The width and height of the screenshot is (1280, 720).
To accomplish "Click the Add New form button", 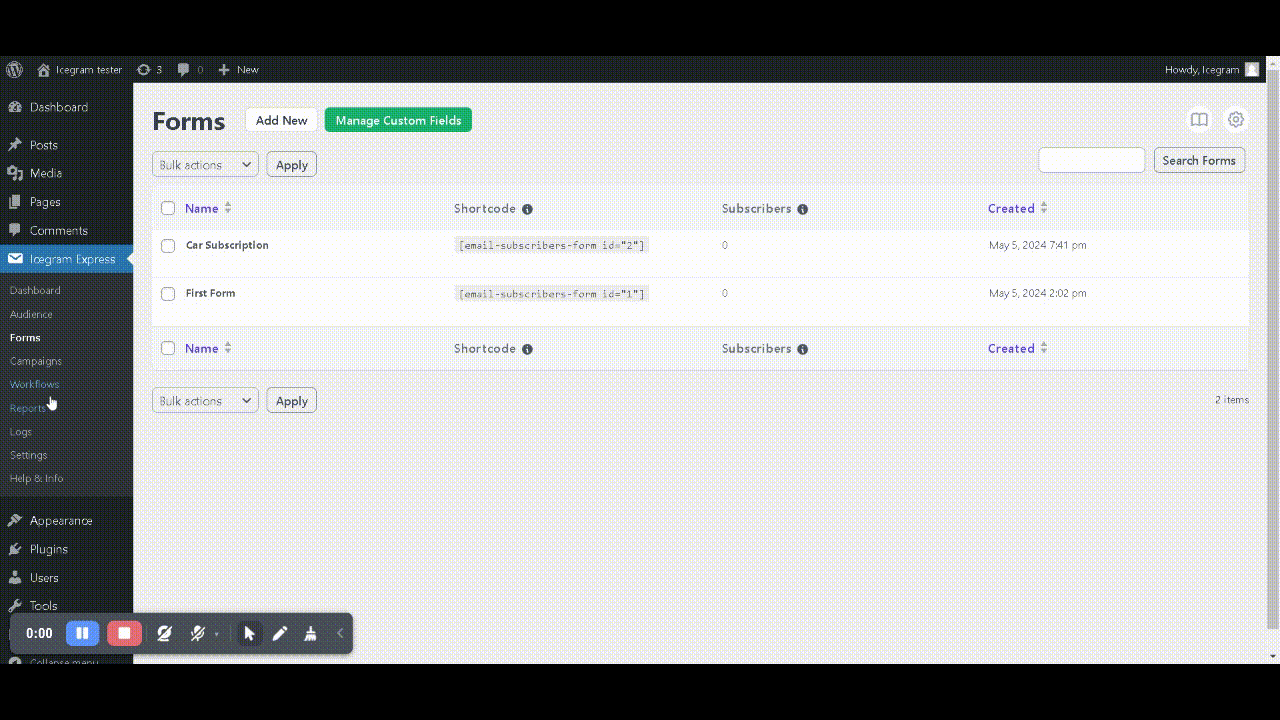I will click(x=281, y=120).
